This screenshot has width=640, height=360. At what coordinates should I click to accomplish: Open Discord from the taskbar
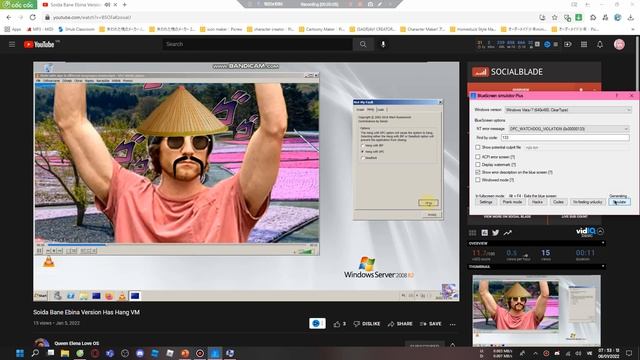point(140,353)
